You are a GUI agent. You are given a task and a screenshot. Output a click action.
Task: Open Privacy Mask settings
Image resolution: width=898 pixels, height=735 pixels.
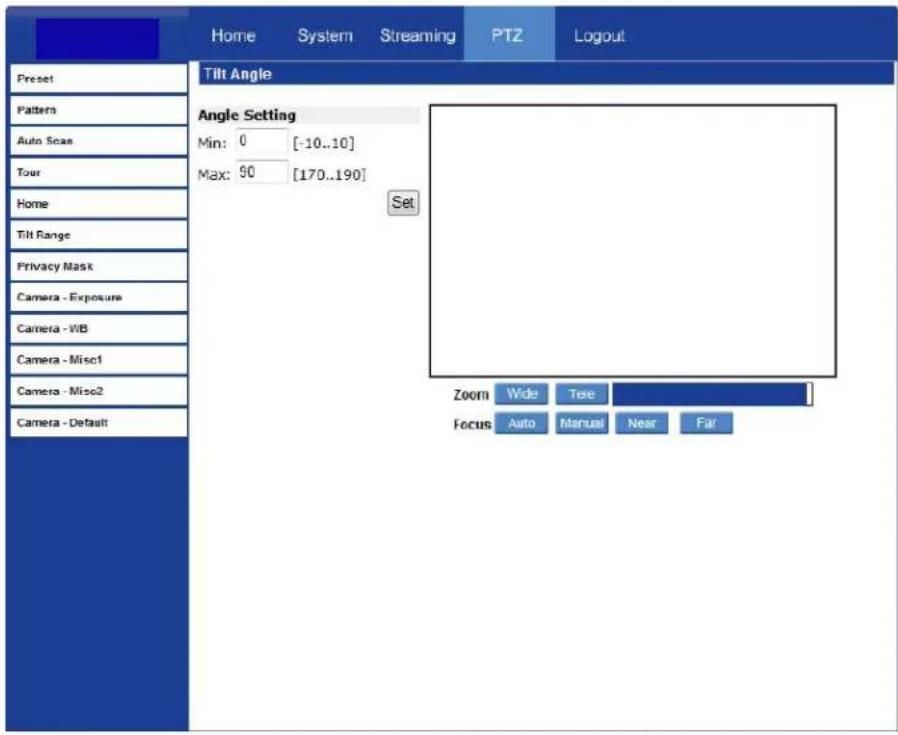(x=99, y=266)
